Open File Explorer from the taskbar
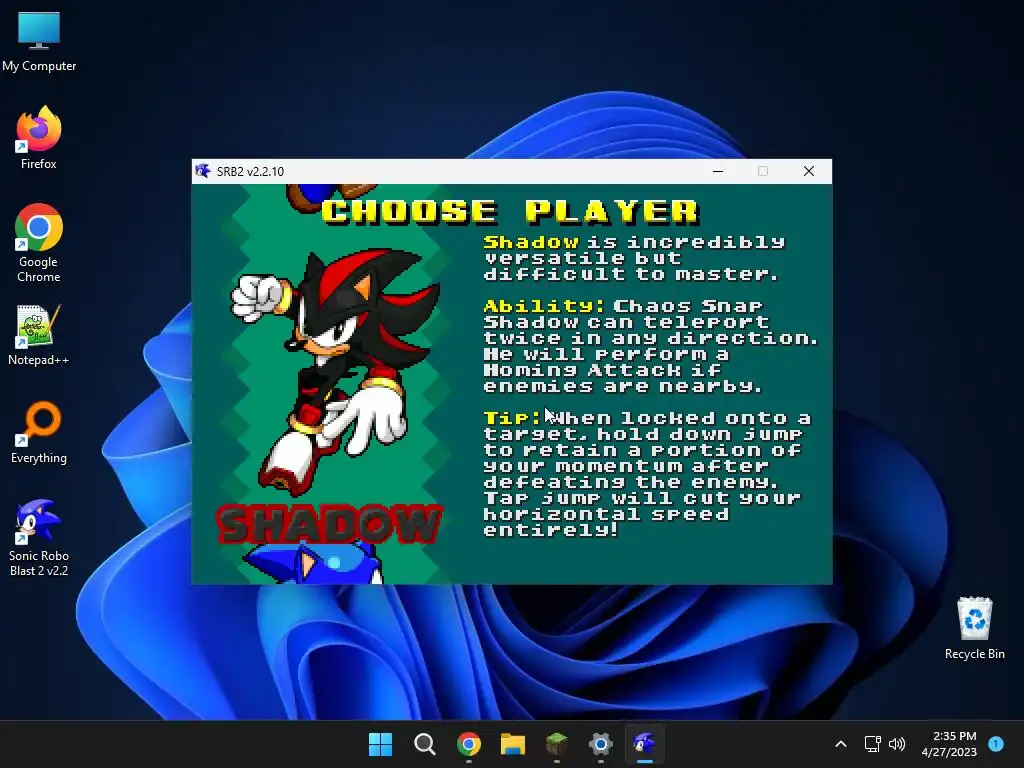 513,744
